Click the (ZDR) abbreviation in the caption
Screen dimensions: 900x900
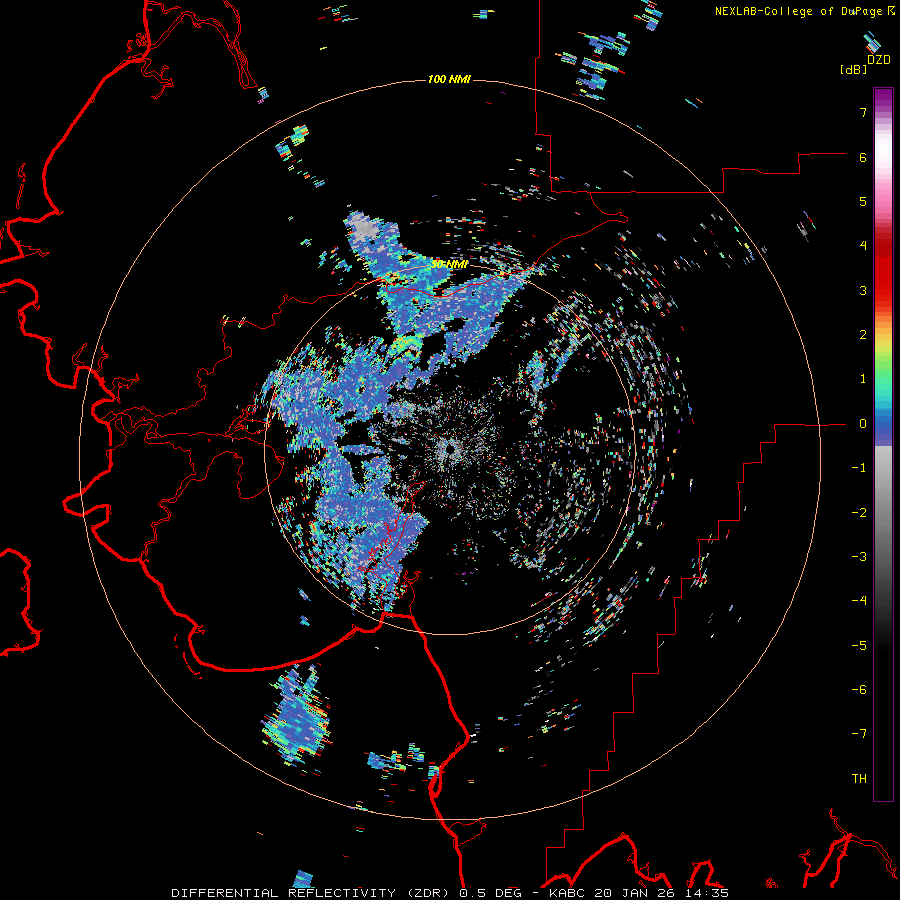(427, 893)
